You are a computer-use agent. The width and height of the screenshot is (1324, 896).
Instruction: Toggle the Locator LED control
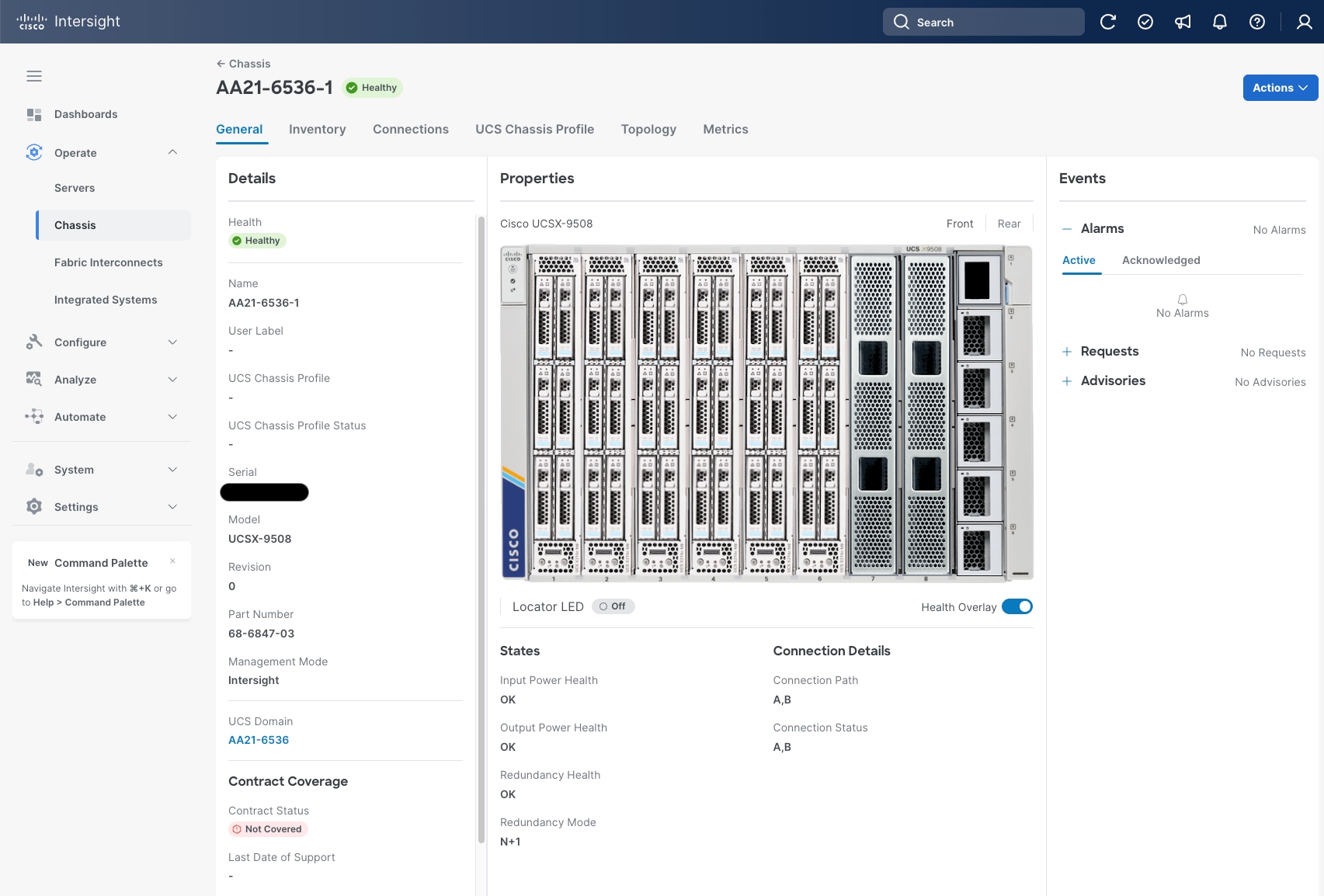[613, 606]
